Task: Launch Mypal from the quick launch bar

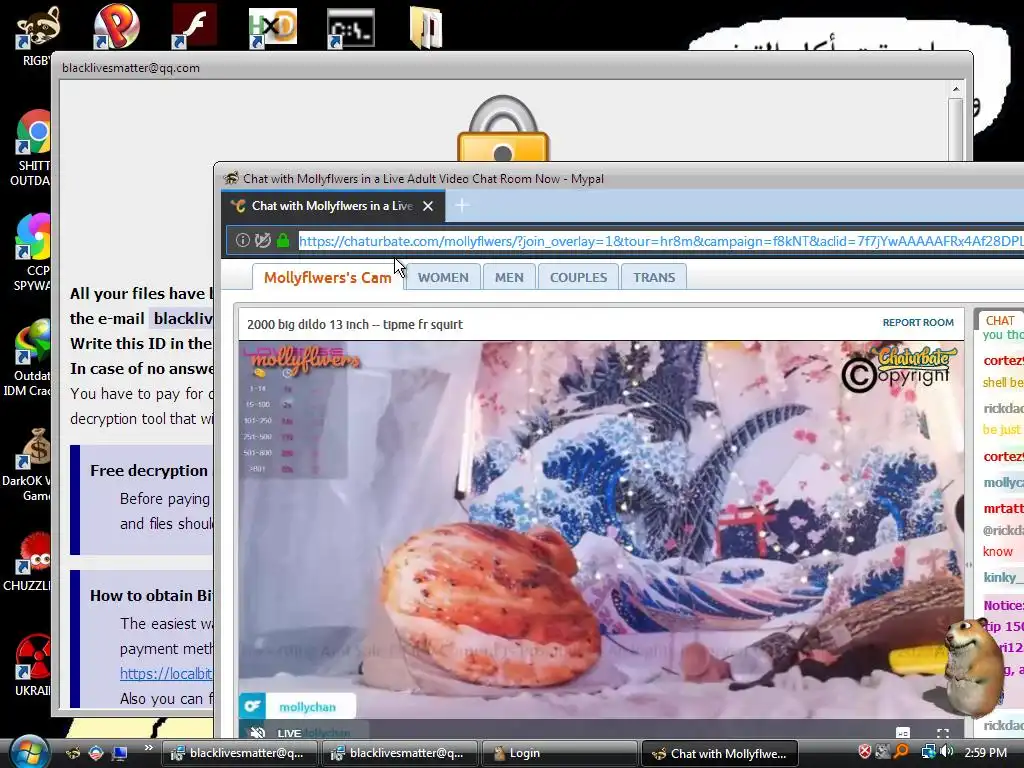Action: (73, 753)
